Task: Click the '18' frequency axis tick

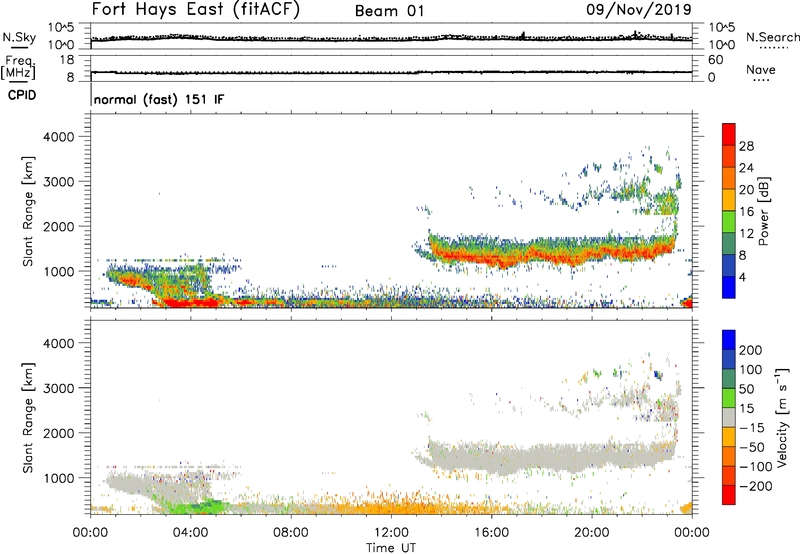Action: click(x=67, y=60)
